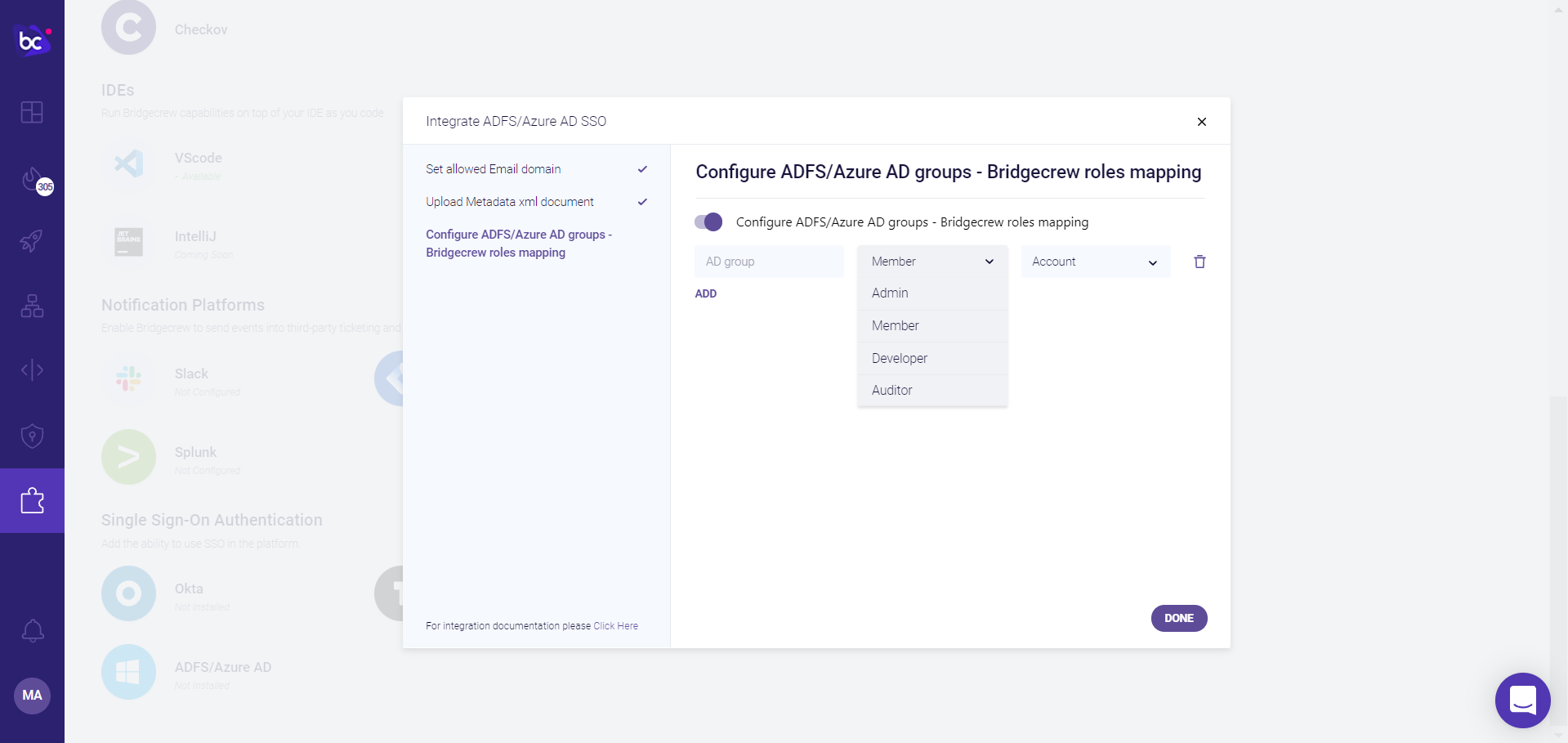This screenshot has height=743, width=1568.
Task: Collapse the Member role dropdown
Action: click(932, 262)
